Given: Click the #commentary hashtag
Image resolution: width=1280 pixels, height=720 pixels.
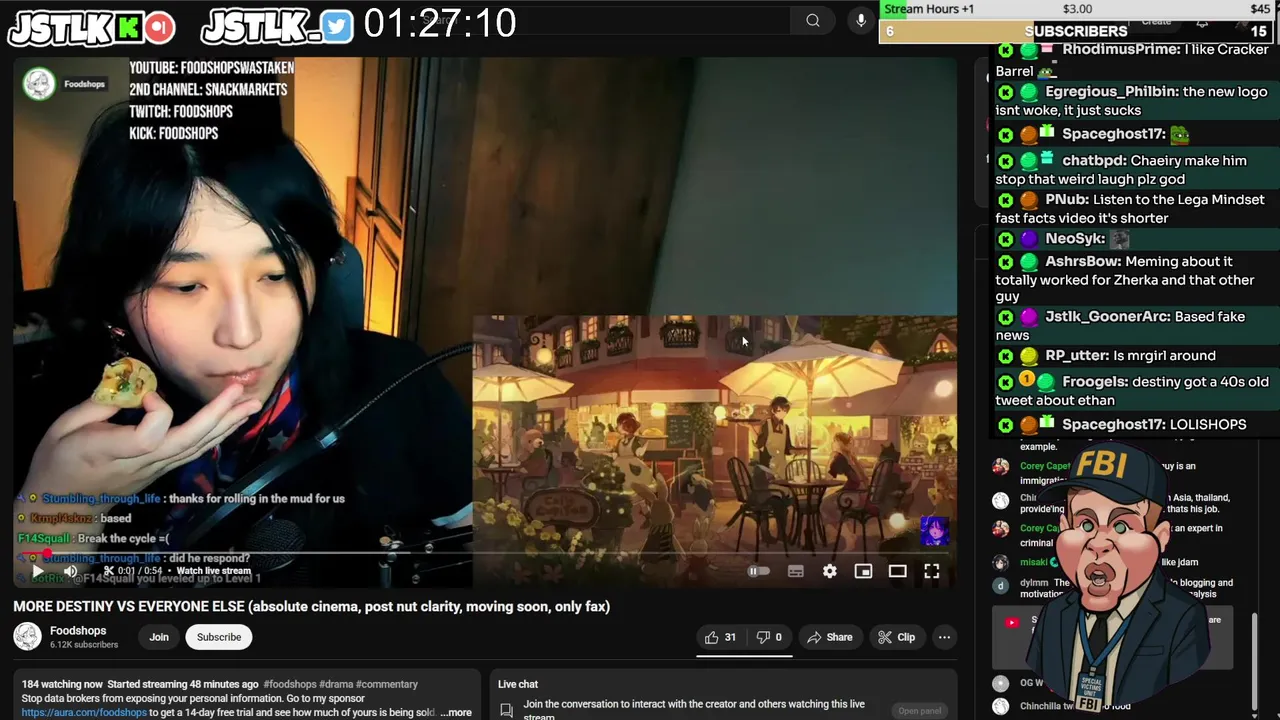Looking at the screenshot, I should point(386,684).
